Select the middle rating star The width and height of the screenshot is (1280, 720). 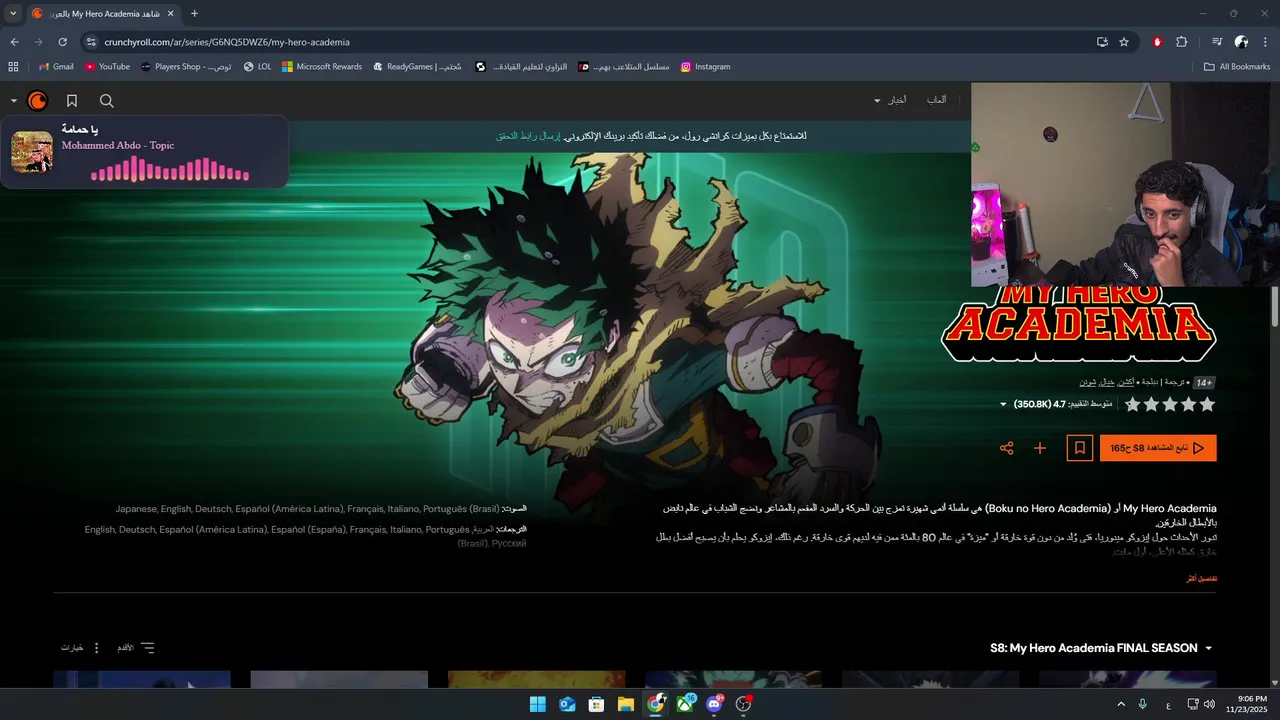click(1170, 405)
